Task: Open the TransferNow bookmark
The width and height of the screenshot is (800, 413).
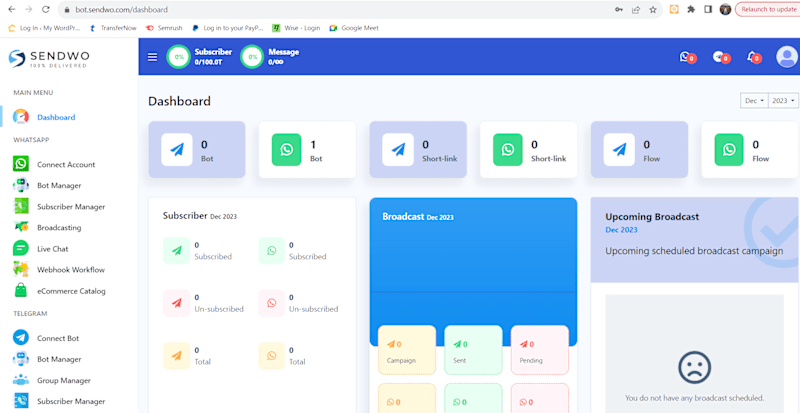Action: click(113, 28)
